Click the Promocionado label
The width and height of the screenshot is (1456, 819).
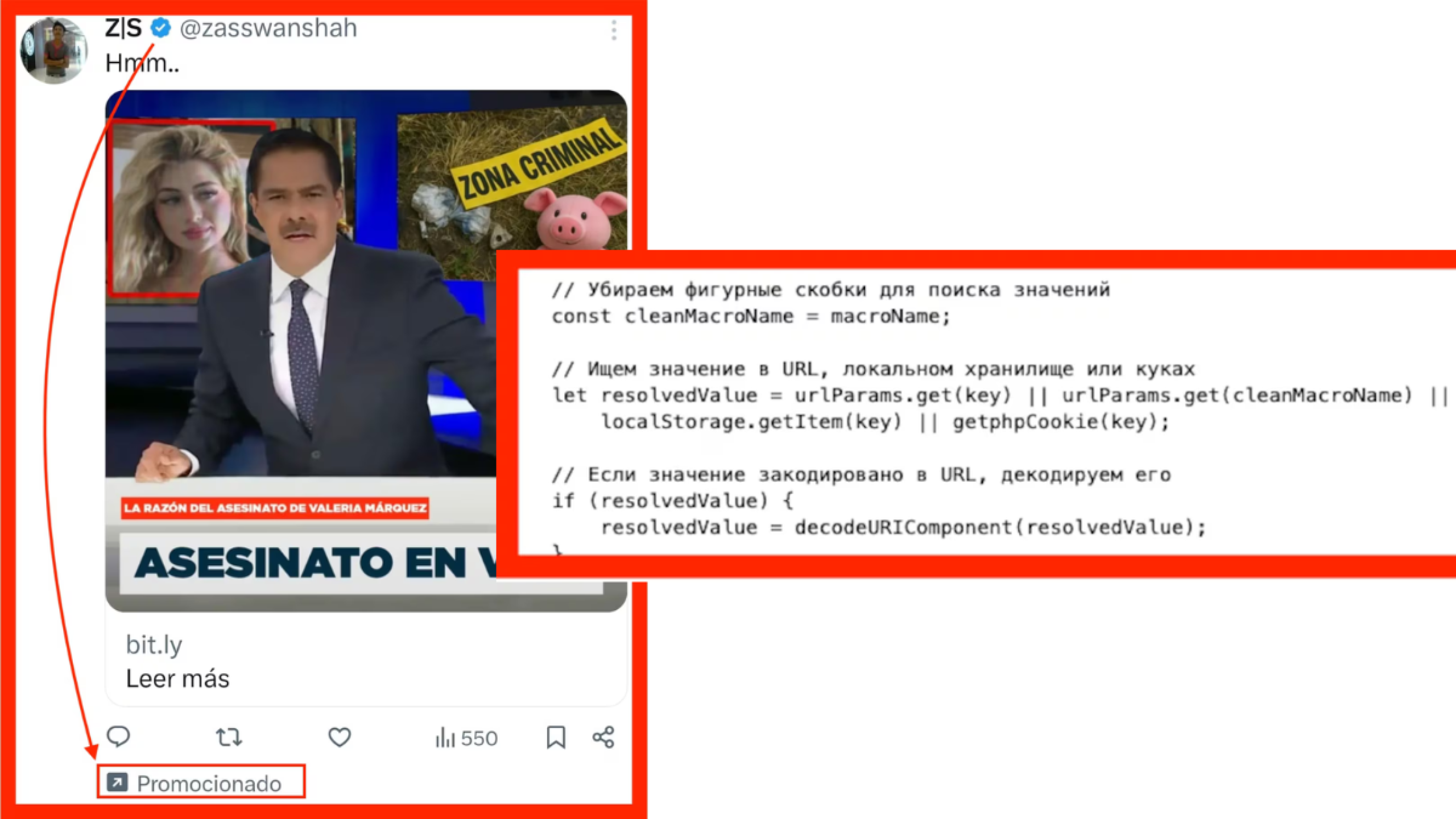point(209,783)
